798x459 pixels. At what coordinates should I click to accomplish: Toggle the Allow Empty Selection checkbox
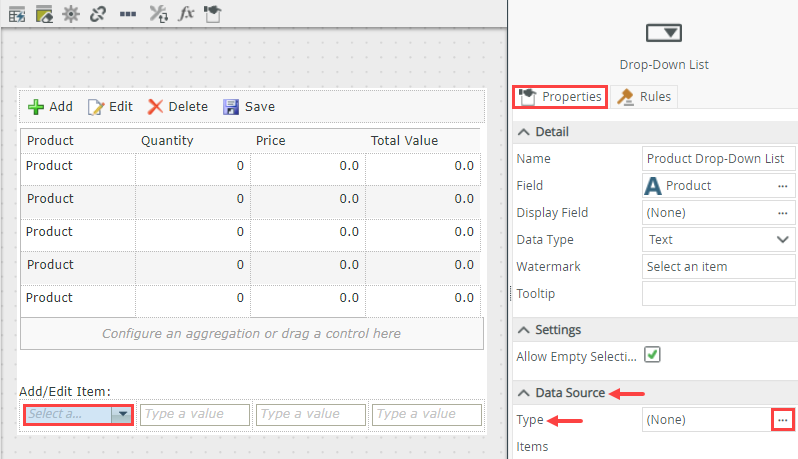[x=652, y=354]
